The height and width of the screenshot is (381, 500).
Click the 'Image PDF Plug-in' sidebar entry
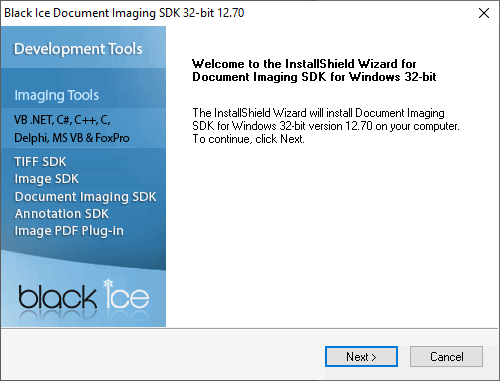(69, 231)
